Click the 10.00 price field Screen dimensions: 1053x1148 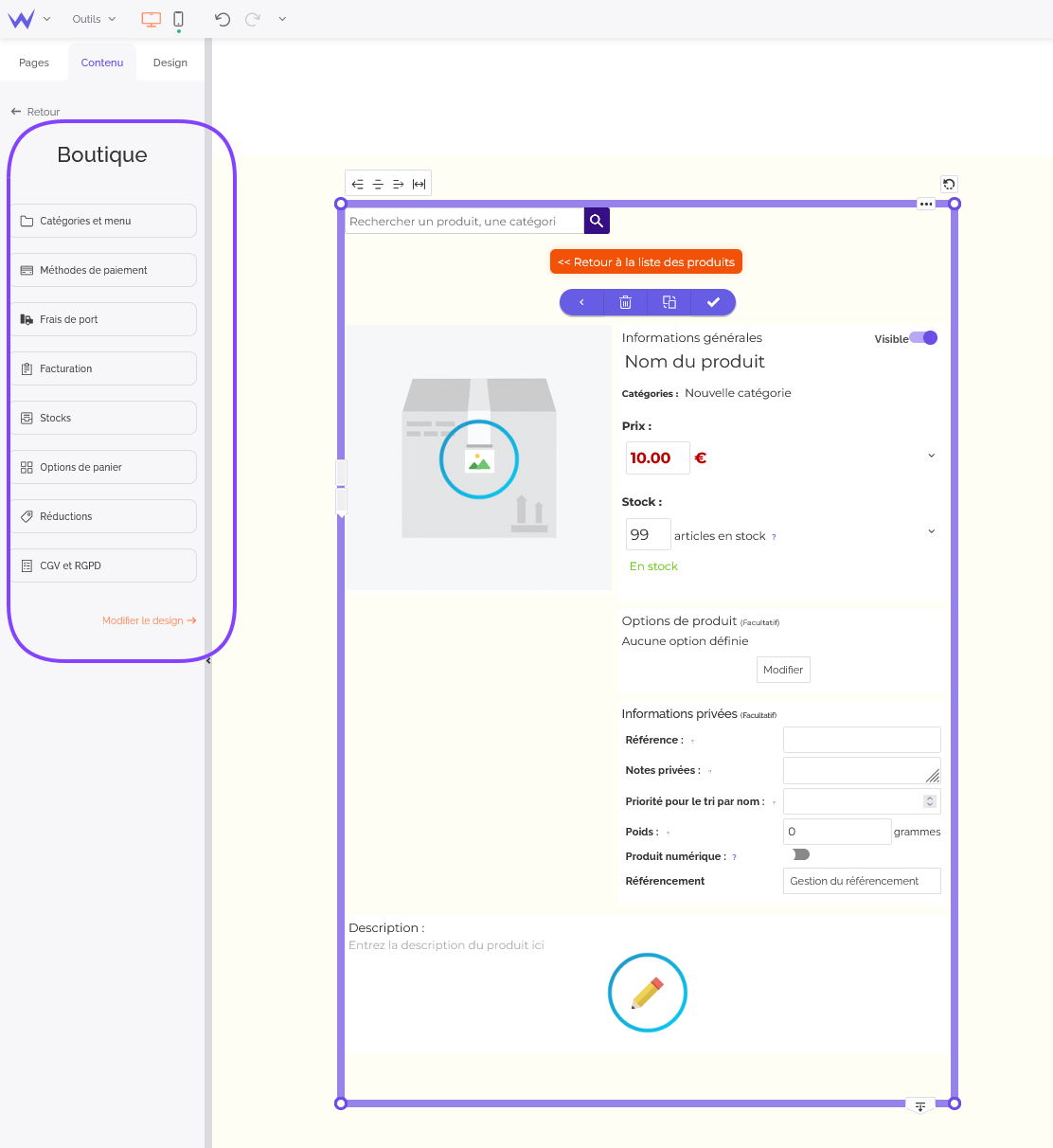(658, 457)
